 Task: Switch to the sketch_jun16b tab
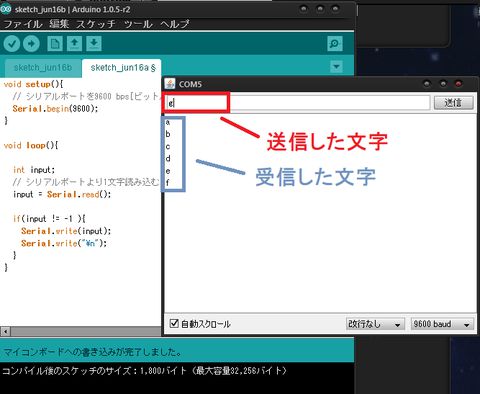tap(43, 68)
